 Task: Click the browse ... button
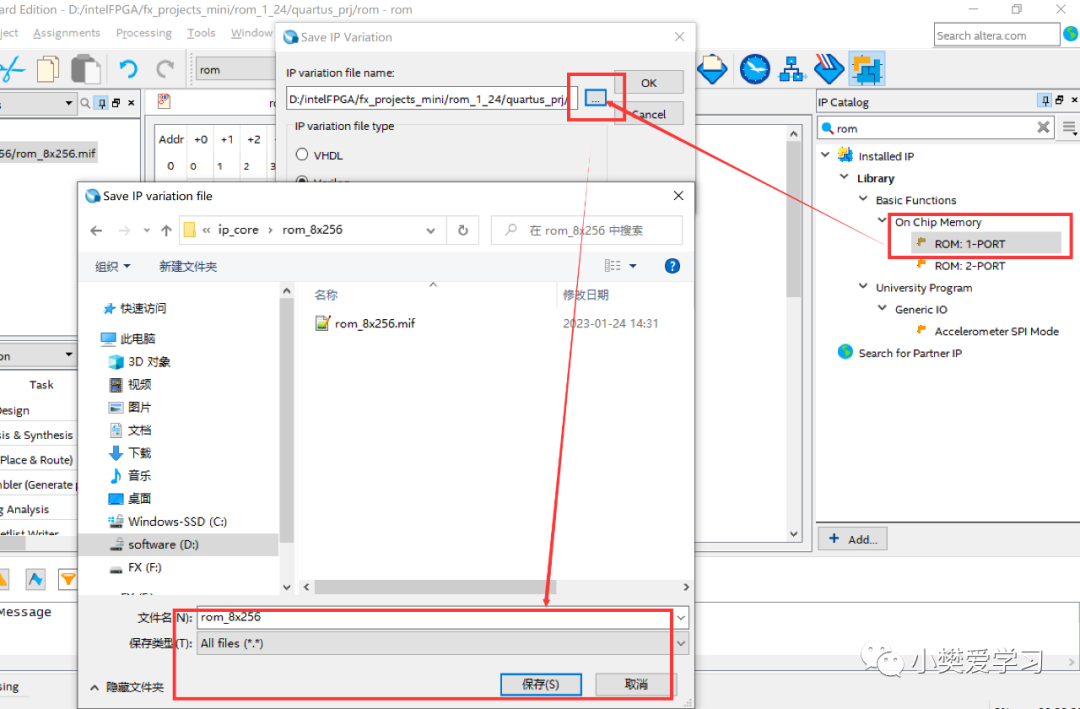[x=596, y=99]
